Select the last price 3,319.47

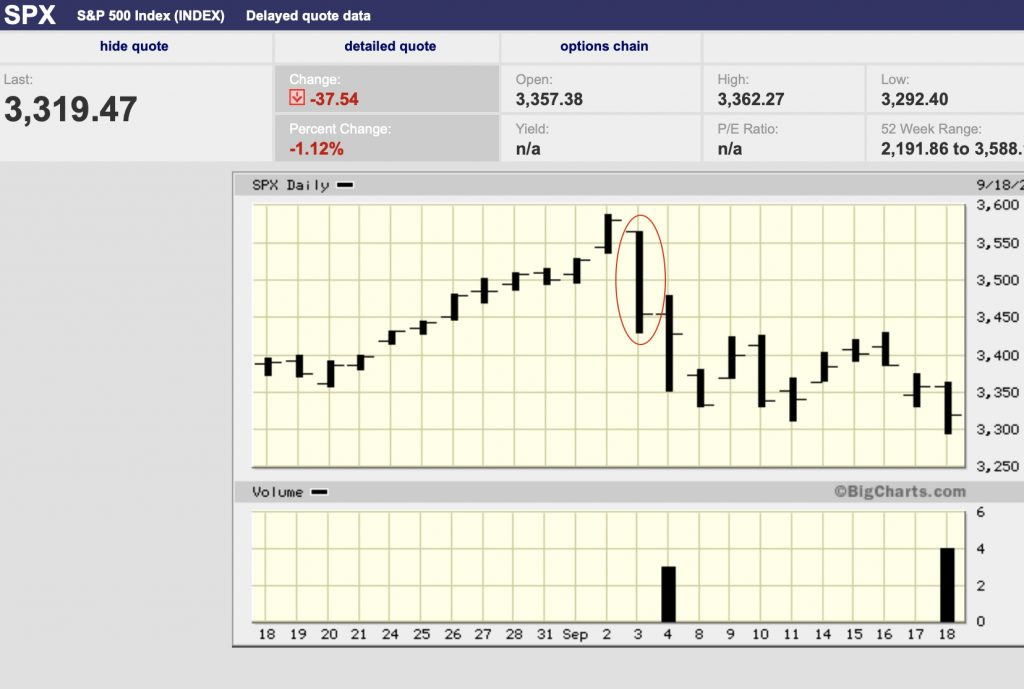pyautogui.click(x=71, y=109)
